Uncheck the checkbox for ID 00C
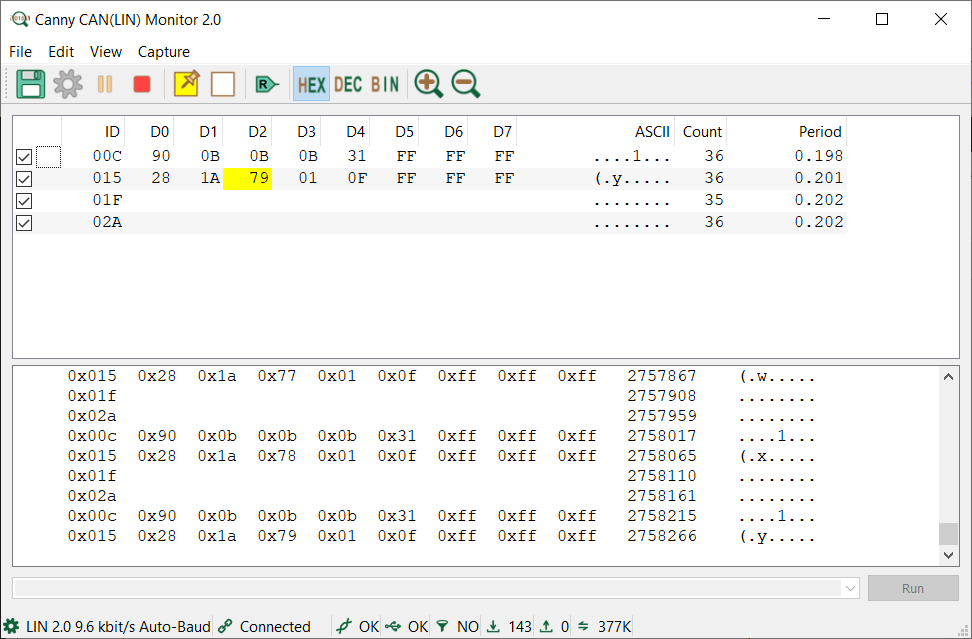972x639 pixels. coord(24,157)
